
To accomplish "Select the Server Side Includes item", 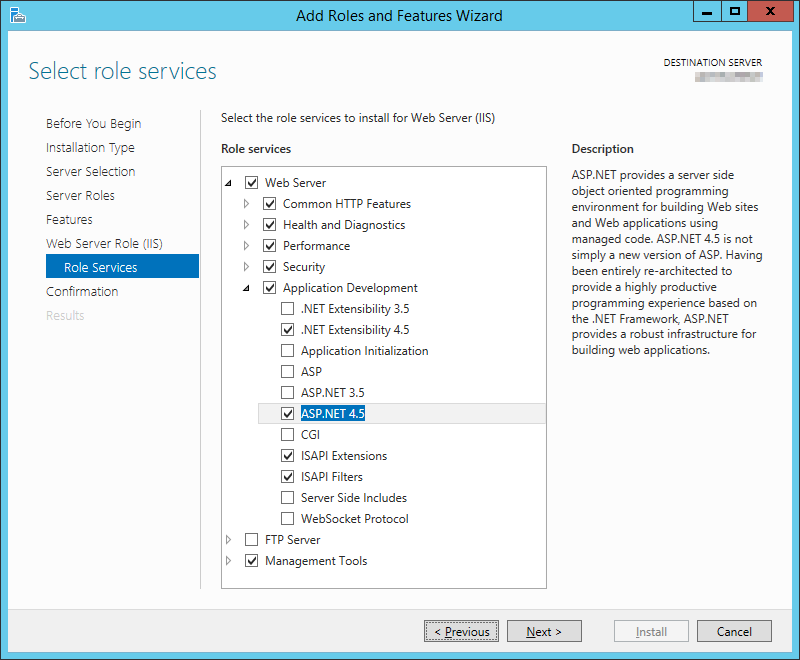I will coord(353,498).
